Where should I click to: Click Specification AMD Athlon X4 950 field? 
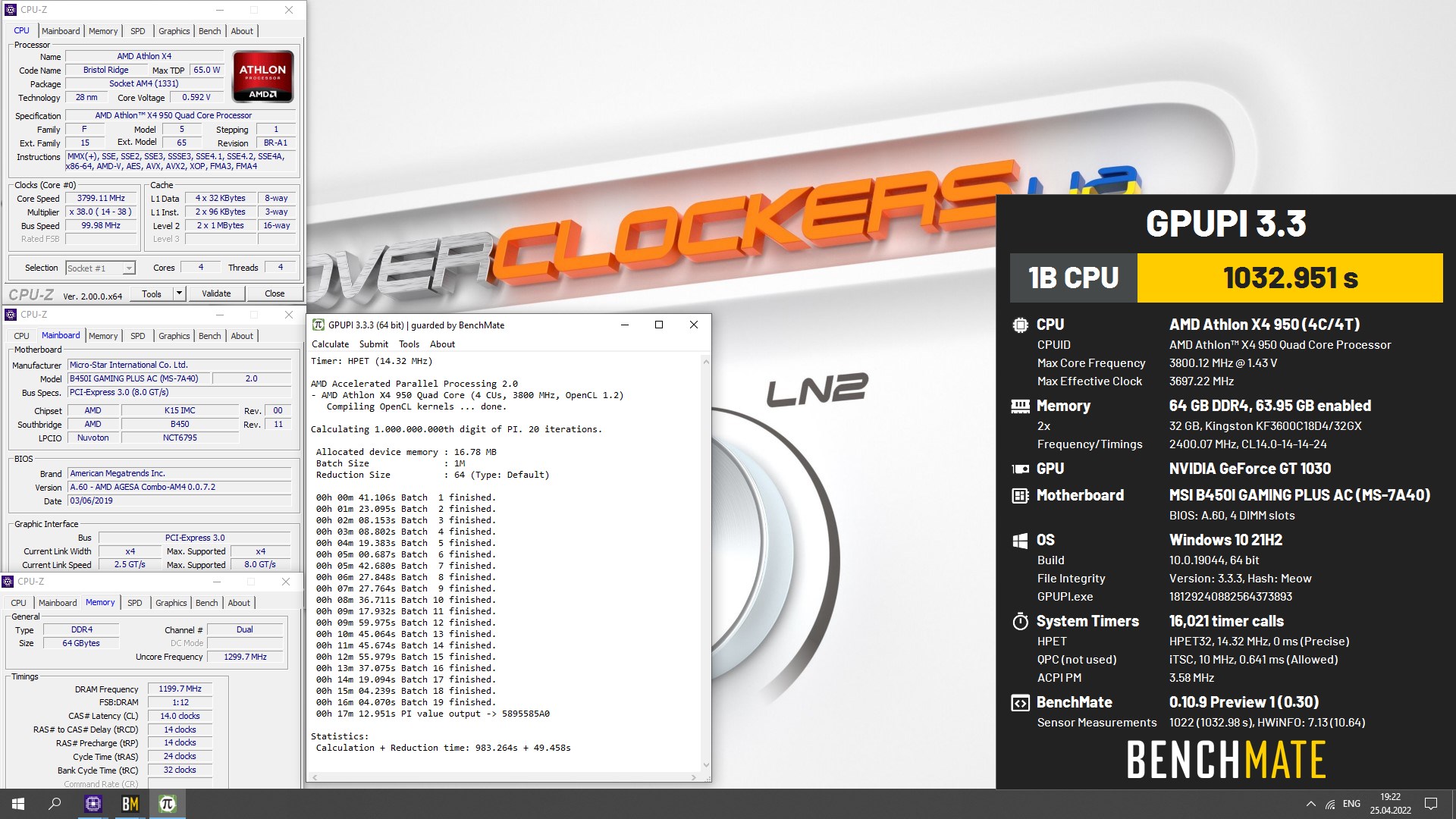coord(181,116)
